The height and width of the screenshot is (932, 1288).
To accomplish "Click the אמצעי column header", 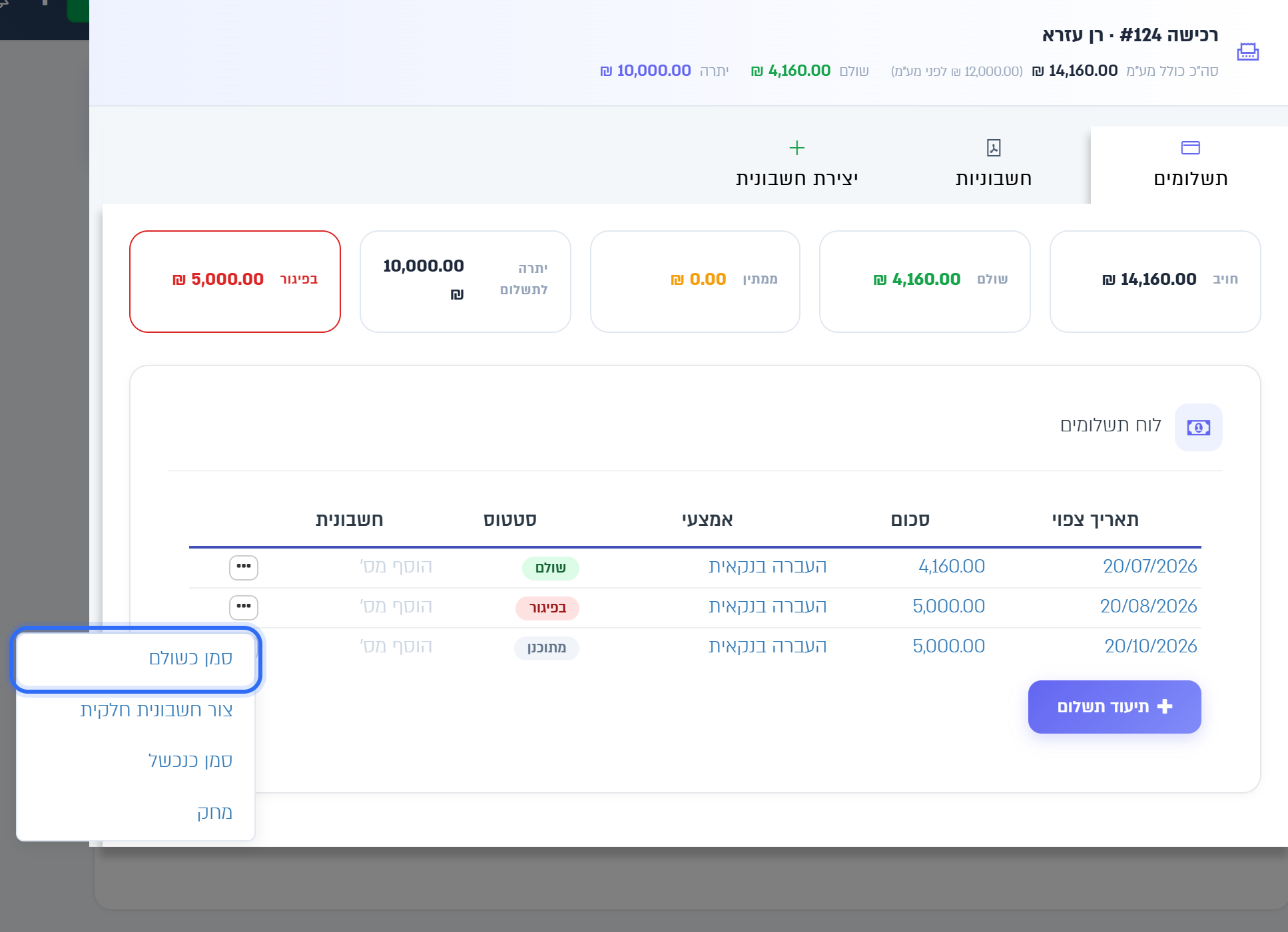I will pos(707,520).
